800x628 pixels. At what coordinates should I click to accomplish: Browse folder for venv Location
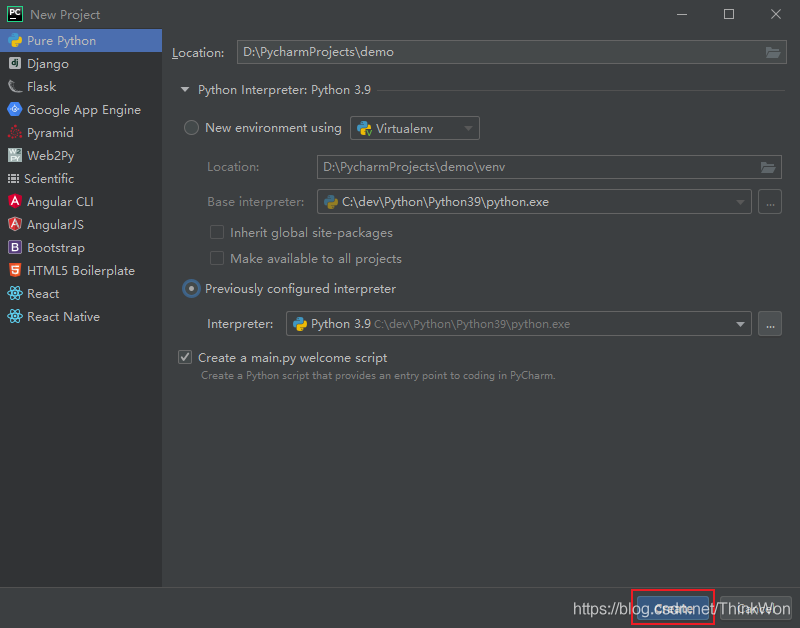(768, 167)
